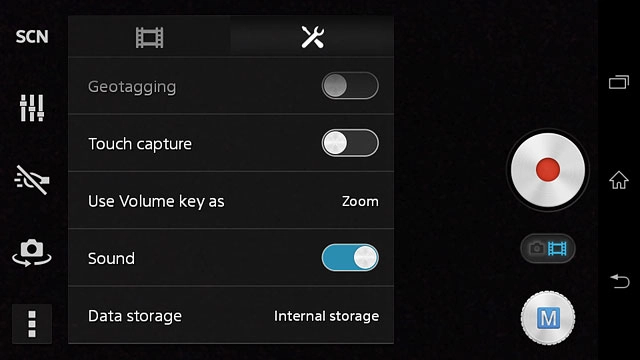
Task: Turn off the Sound switch
Action: tap(350, 258)
